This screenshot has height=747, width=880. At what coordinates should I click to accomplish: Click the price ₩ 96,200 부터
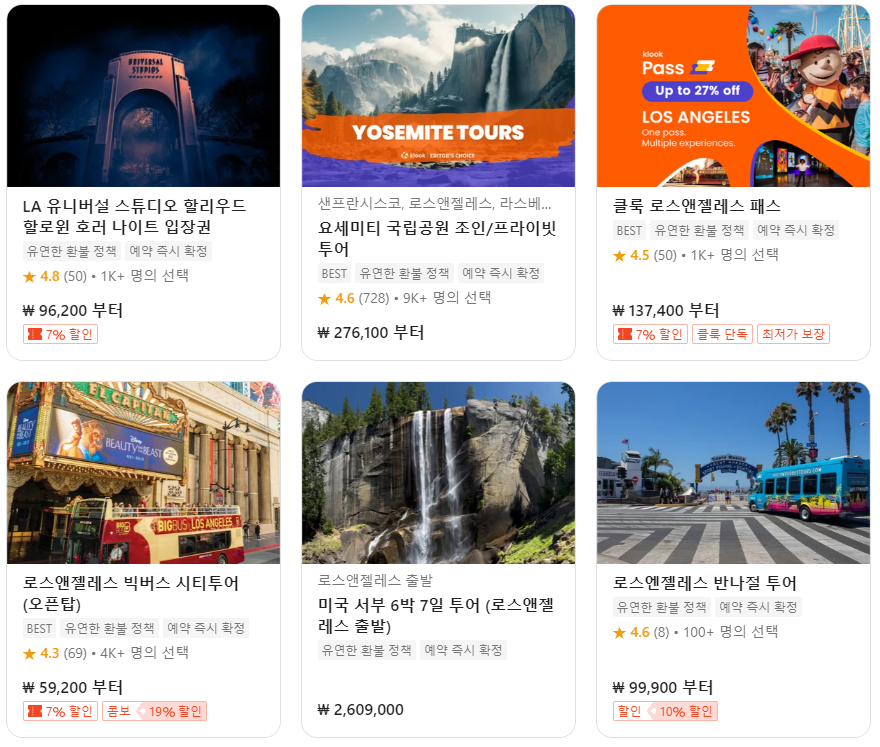click(72, 310)
